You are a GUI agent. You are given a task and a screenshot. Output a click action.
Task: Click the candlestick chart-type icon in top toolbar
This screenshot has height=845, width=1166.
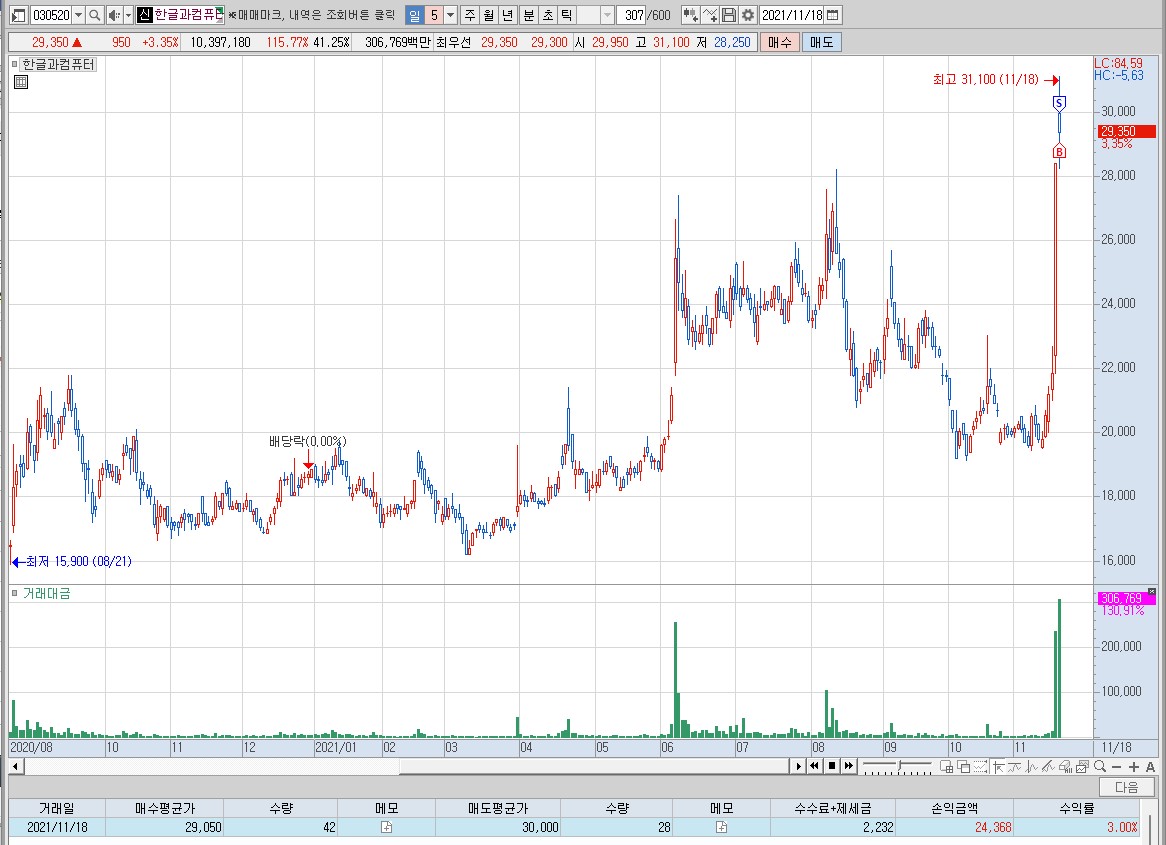point(690,15)
